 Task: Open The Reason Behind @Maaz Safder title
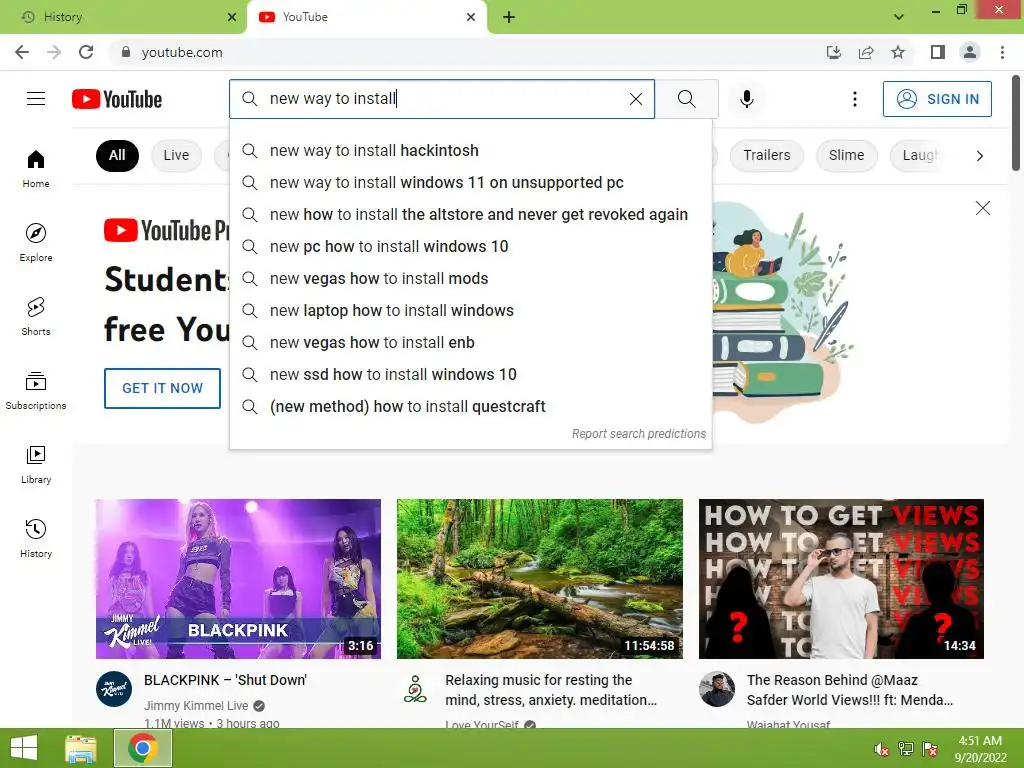tap(850, 690)
